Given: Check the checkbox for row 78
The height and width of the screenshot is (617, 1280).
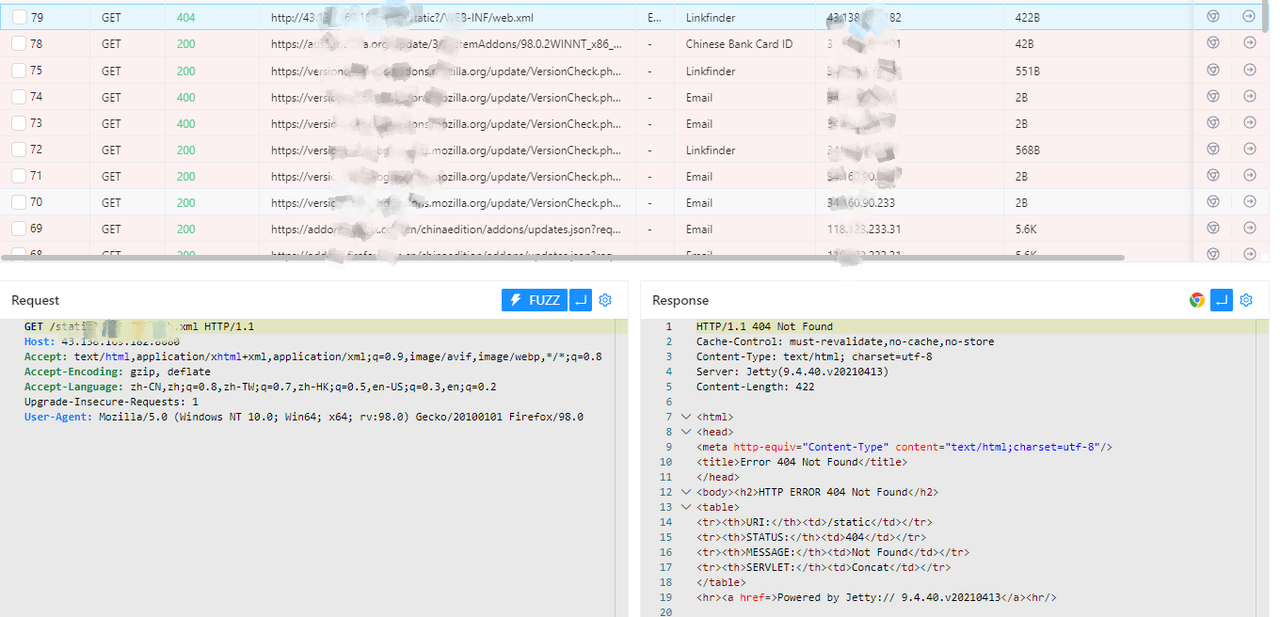Looking at the screenshot, I should click(x=19, y=44).
